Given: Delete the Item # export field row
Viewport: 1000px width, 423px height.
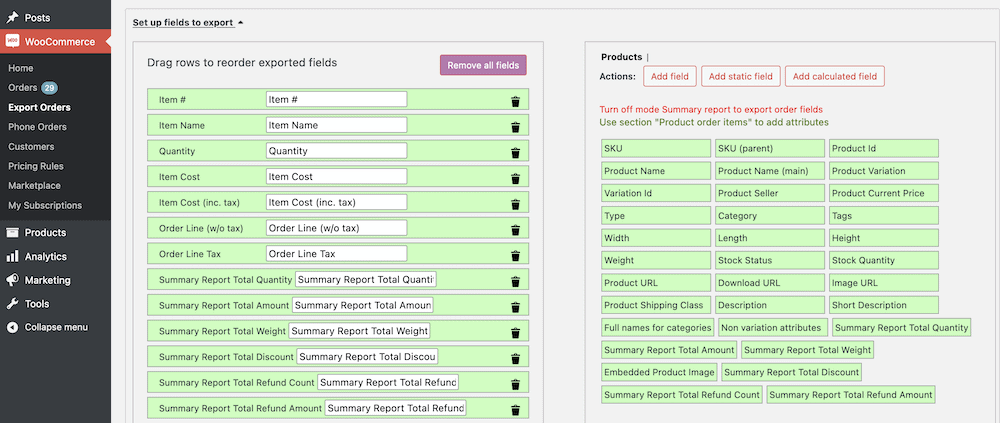Looking at the screenshot, I should pos(515,101).
